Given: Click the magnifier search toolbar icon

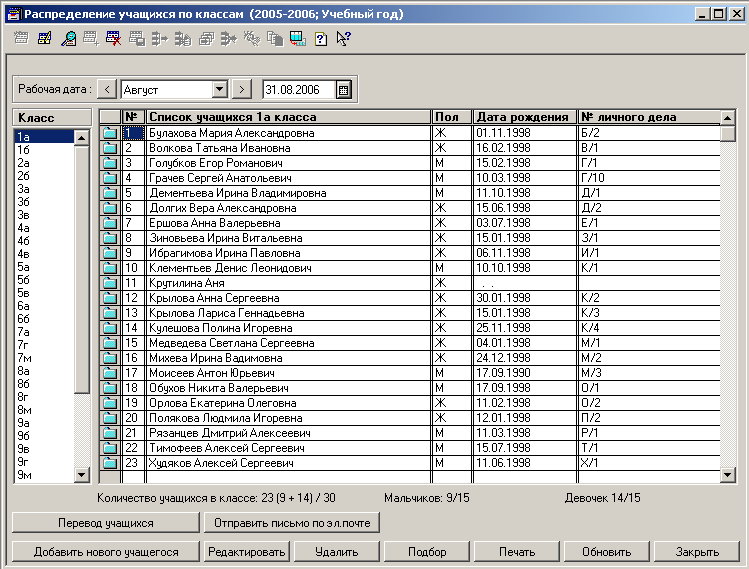Looking at the screenshot, I should click(68, 40).
